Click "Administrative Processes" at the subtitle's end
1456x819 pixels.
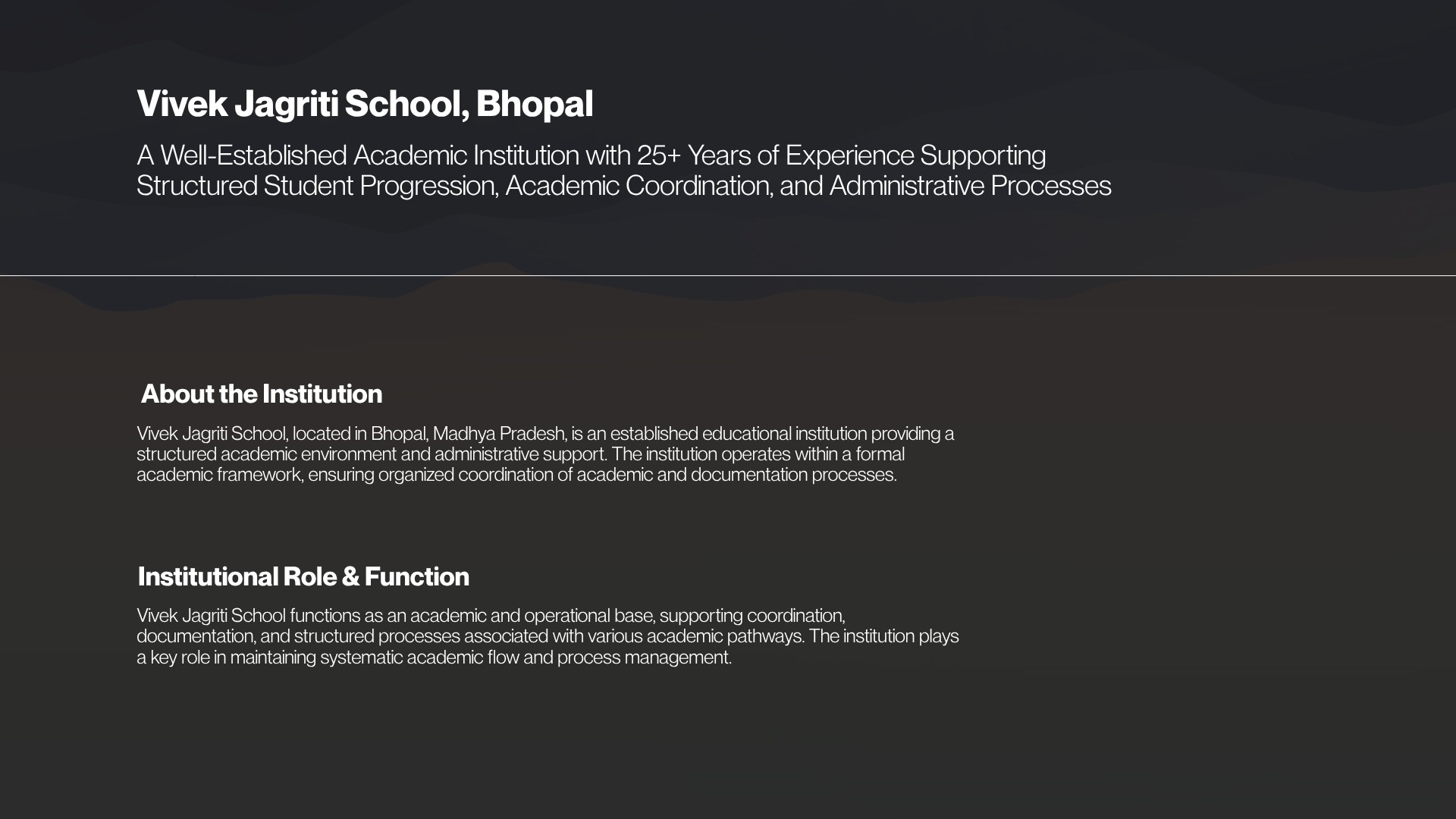[x=970, y=186]
